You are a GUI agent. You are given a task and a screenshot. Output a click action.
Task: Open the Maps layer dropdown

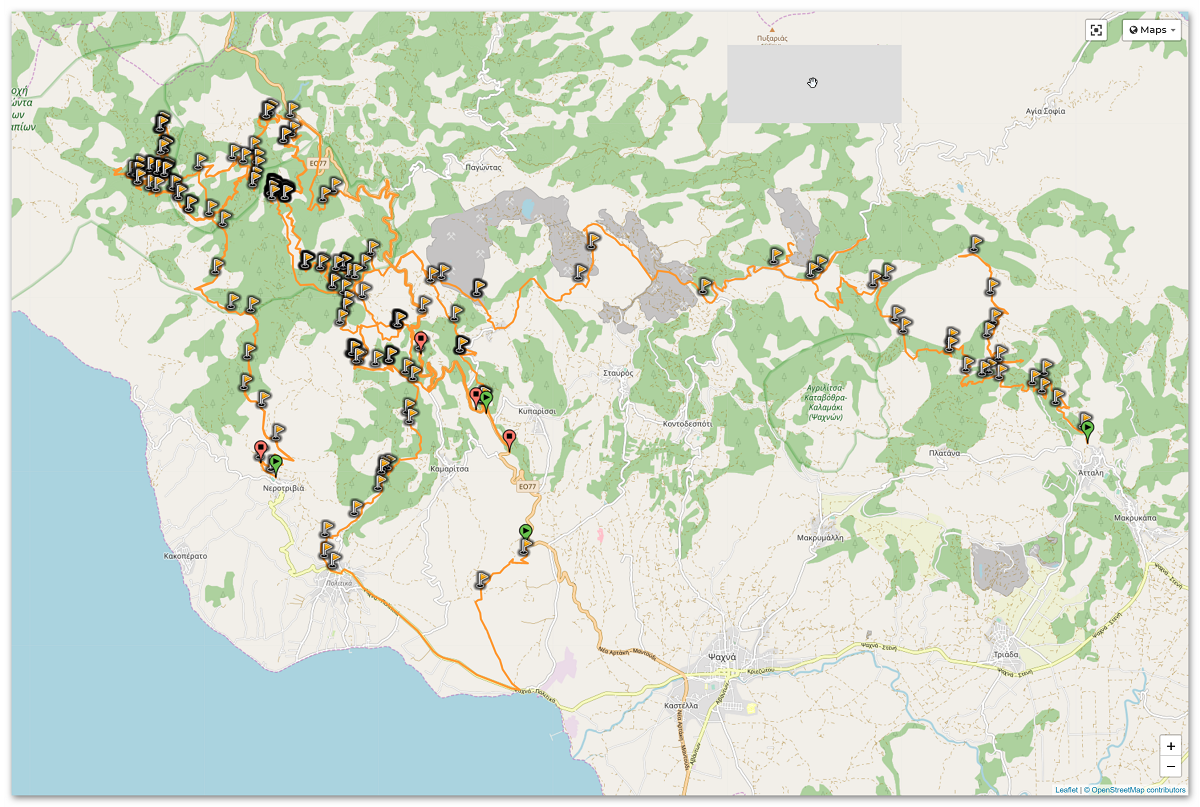pyautogui.click(x=1152, y=30)
